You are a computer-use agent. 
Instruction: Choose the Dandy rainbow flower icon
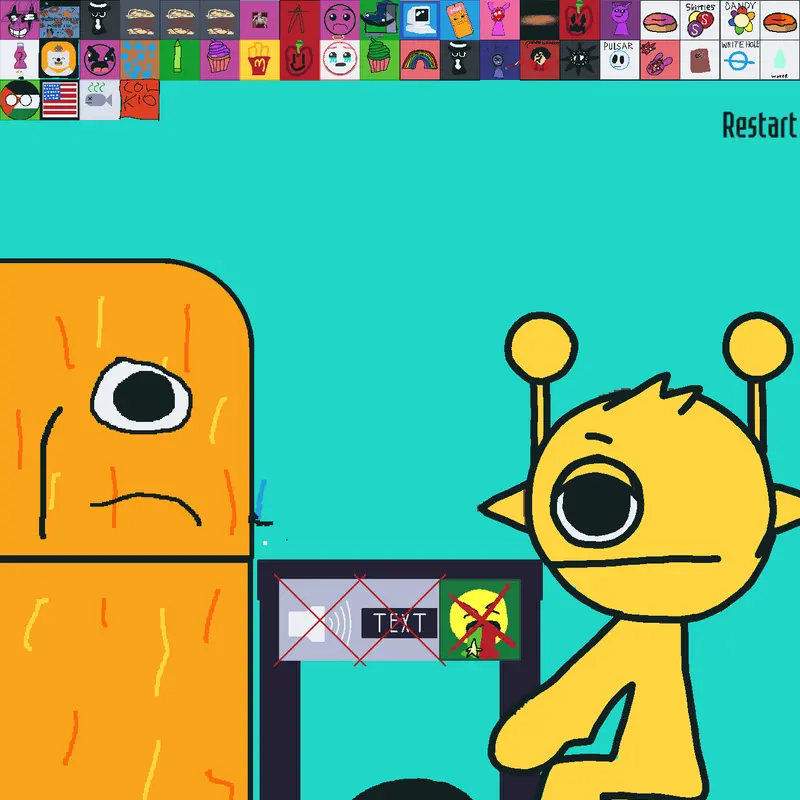[740, 20]
